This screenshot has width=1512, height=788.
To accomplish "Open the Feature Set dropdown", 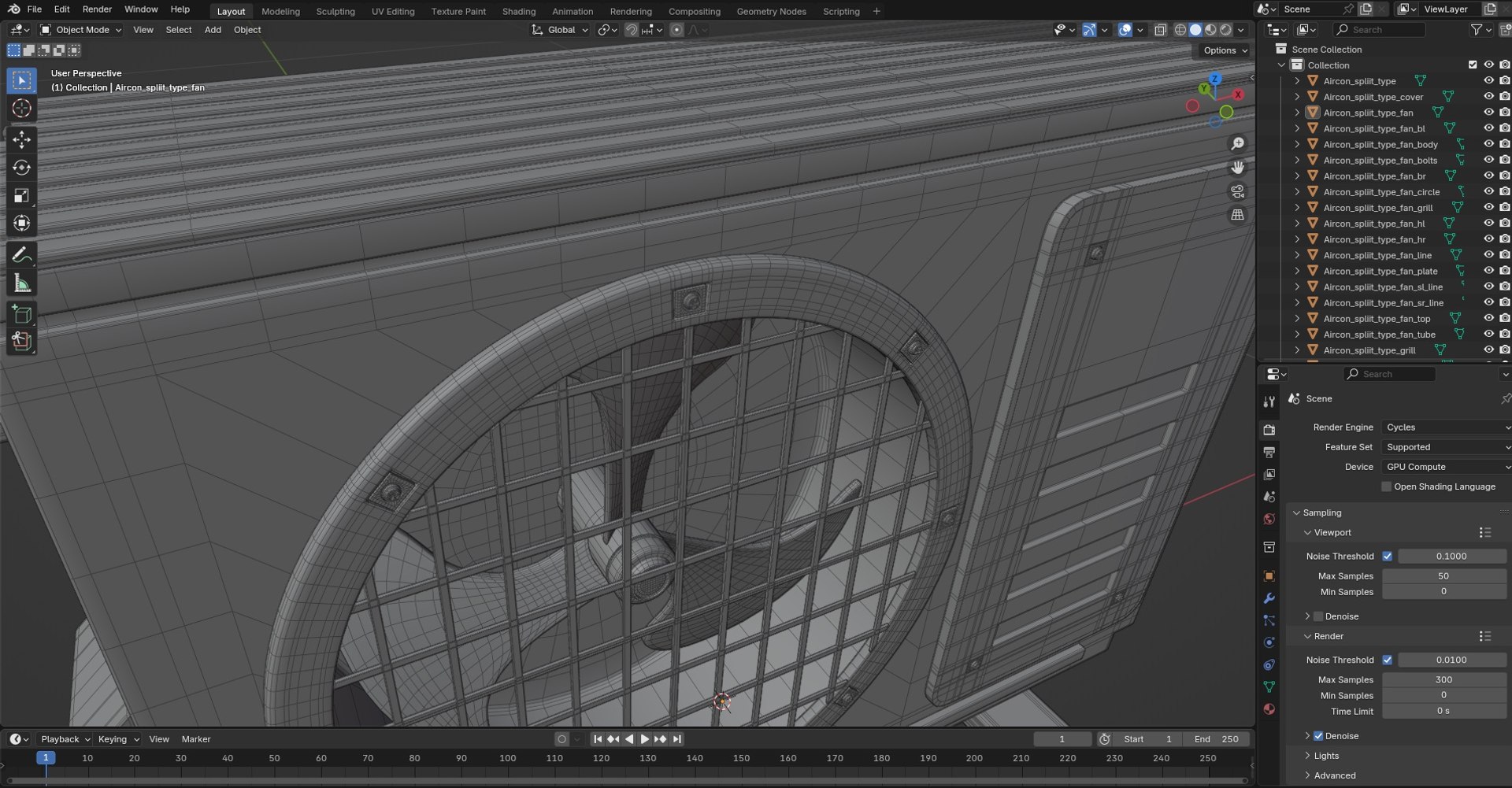I will (1447, 447).
